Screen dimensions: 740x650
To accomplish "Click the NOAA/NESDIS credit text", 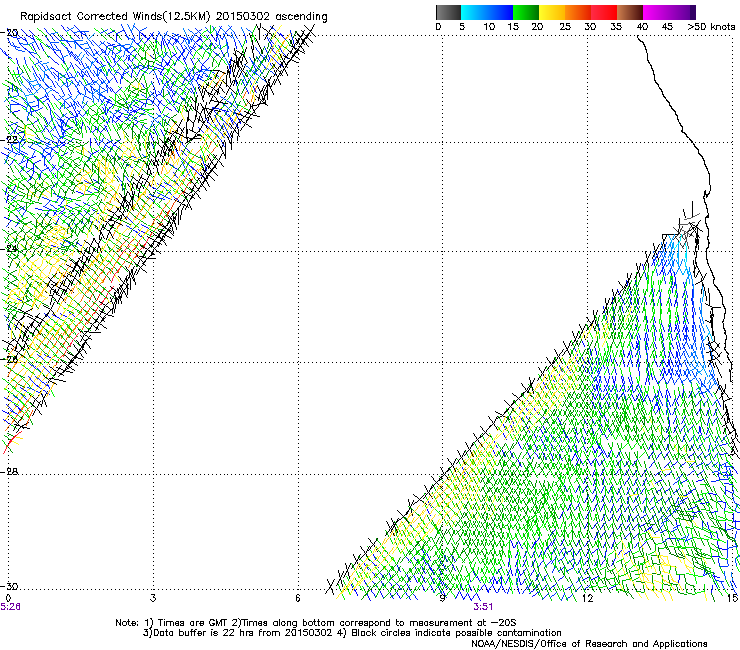I will click(589, 644).
